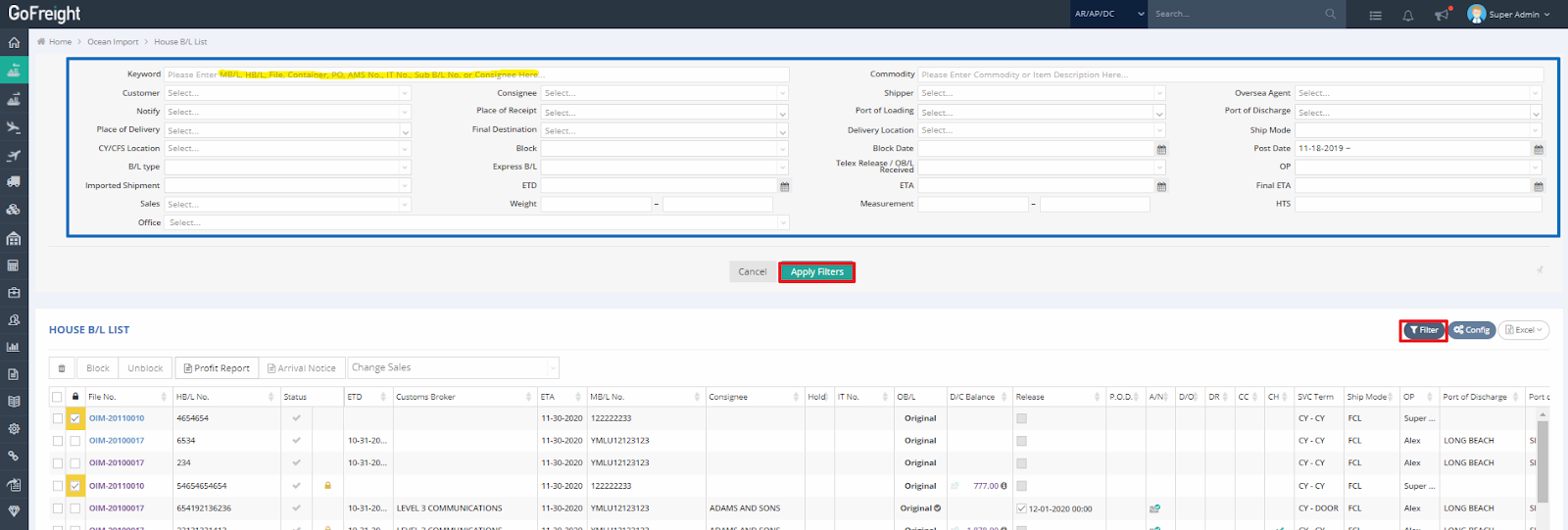Click the Post Date calendar icon

pyautogui.click(x=1538, y=149)
